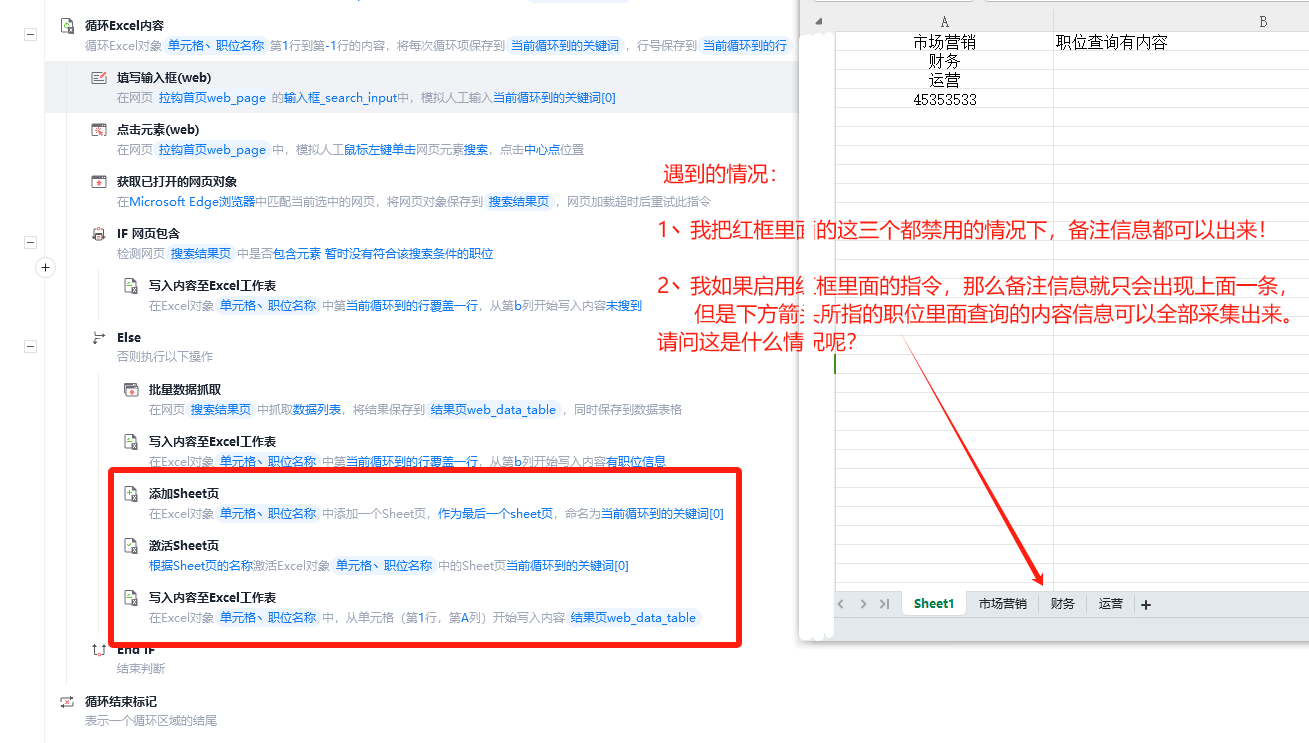Click the 获取已打开的网页对象 step icon

click(99, 182)
